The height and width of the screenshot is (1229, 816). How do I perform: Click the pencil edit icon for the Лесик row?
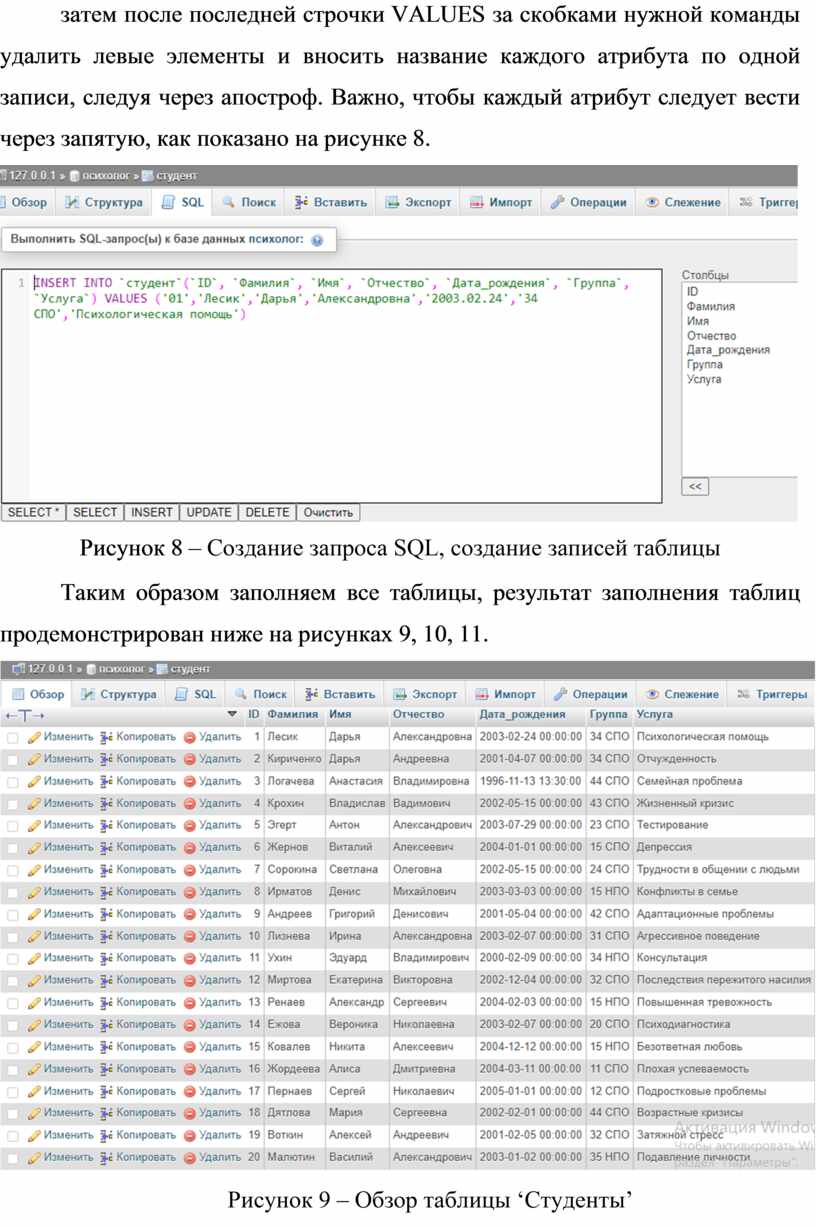[35, 737]
